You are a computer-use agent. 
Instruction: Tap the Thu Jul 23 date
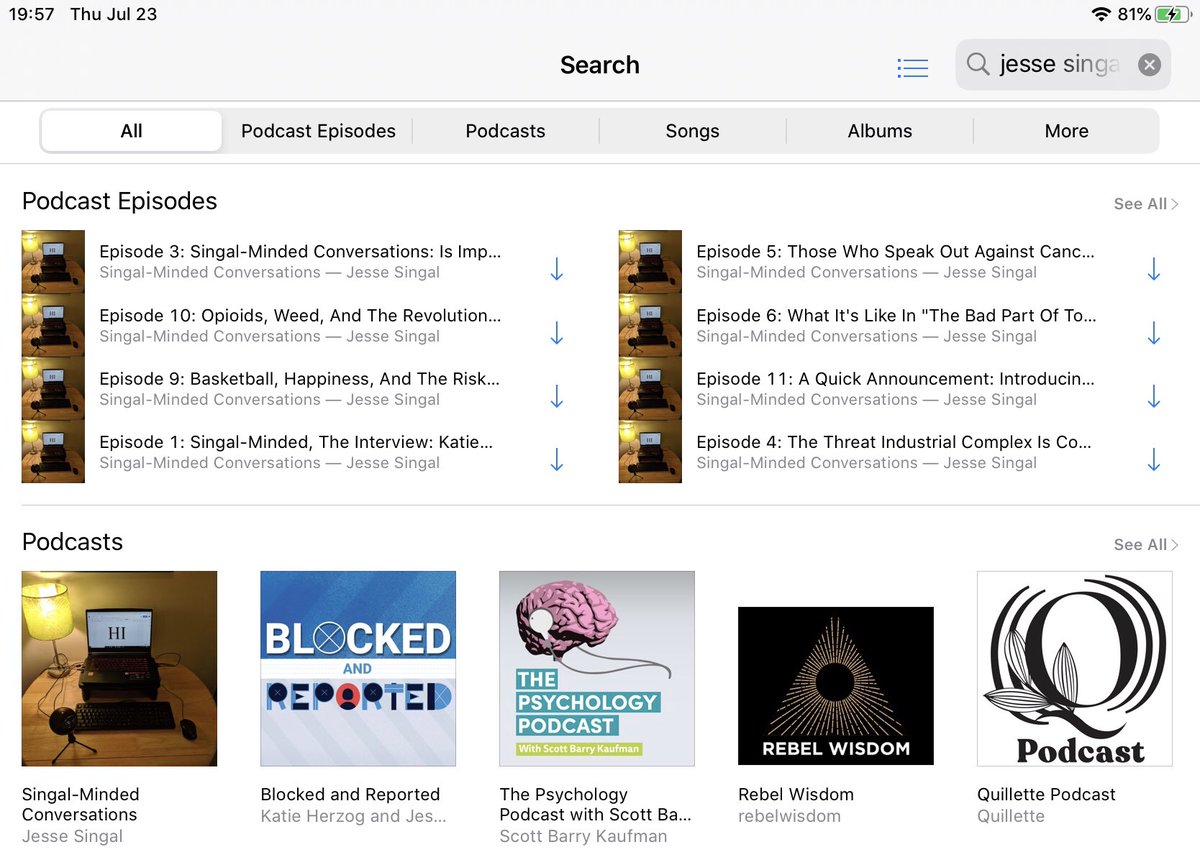click(113, 15)
